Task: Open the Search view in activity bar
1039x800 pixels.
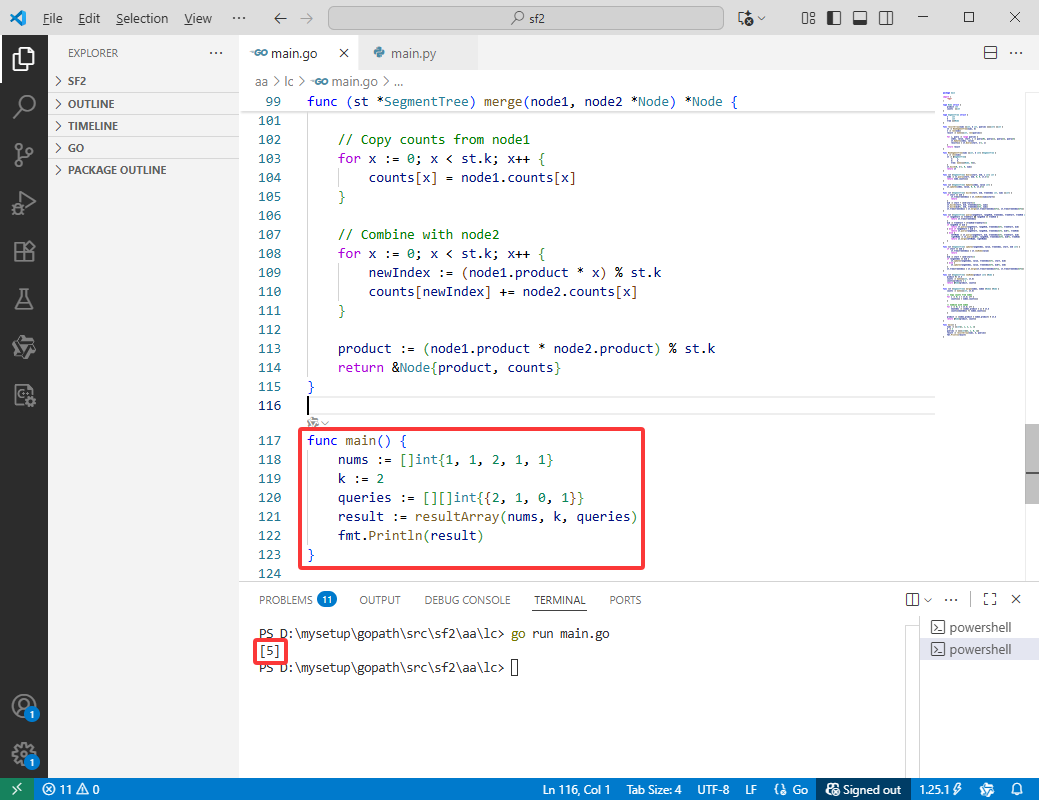Action: [x=24, y=107]
